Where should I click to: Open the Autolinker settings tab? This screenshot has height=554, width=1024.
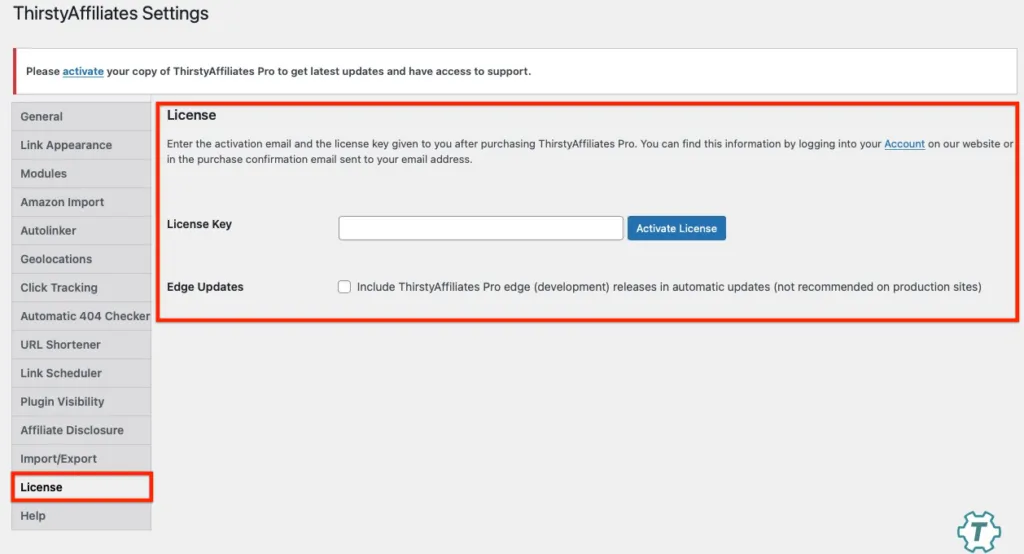pos(48,231)
